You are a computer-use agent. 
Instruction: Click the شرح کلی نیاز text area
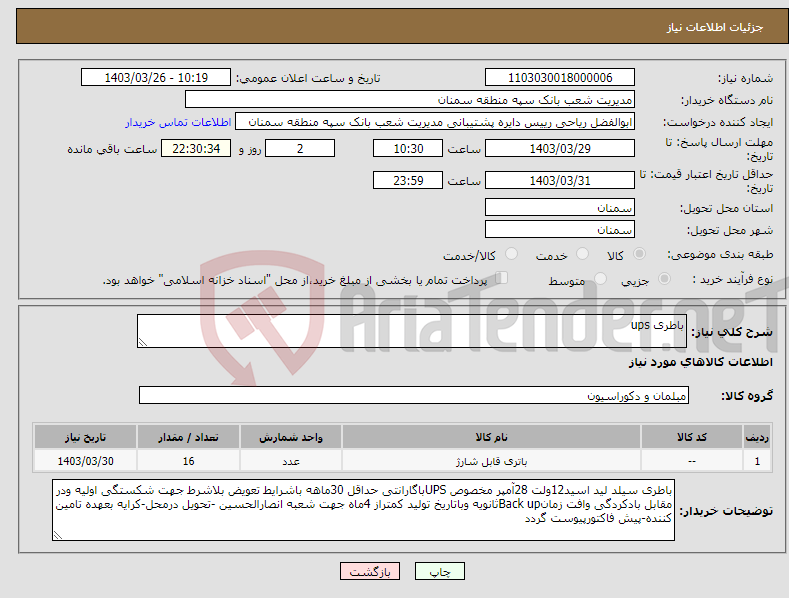412,331
